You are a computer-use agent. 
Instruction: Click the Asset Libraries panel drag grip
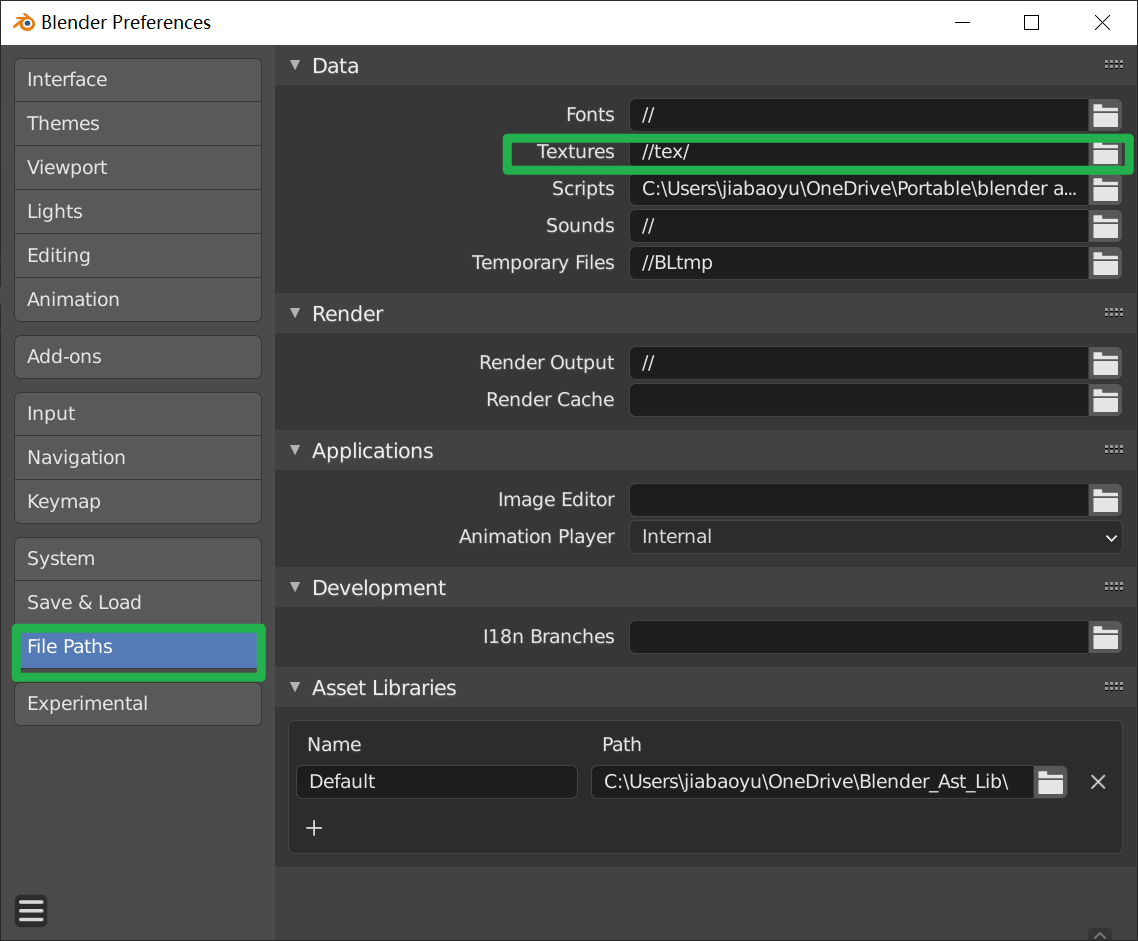pos(1113,686)
